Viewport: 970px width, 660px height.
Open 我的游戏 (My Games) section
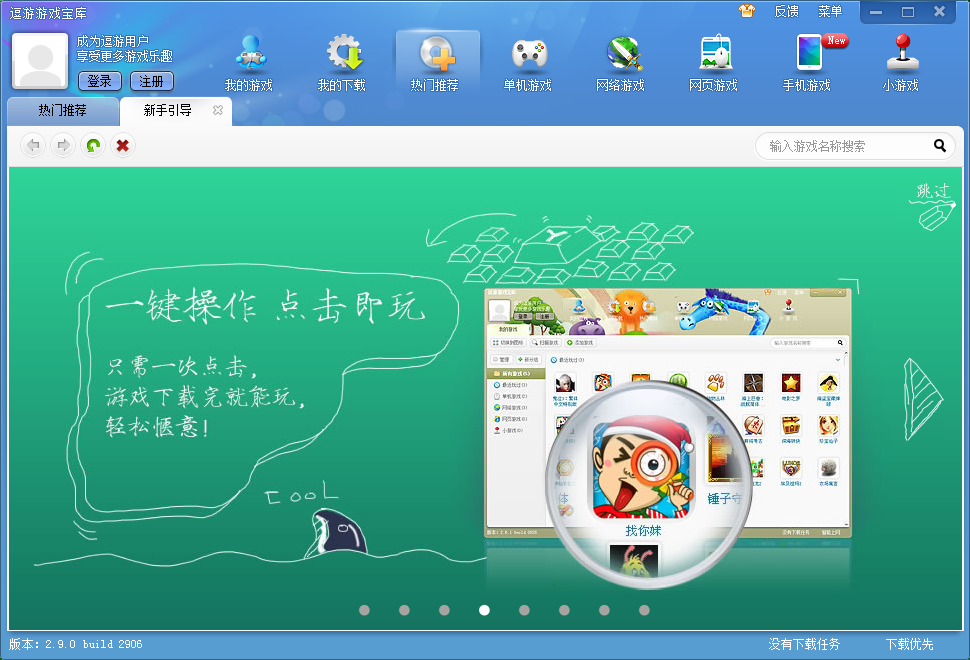pos(249,62)
